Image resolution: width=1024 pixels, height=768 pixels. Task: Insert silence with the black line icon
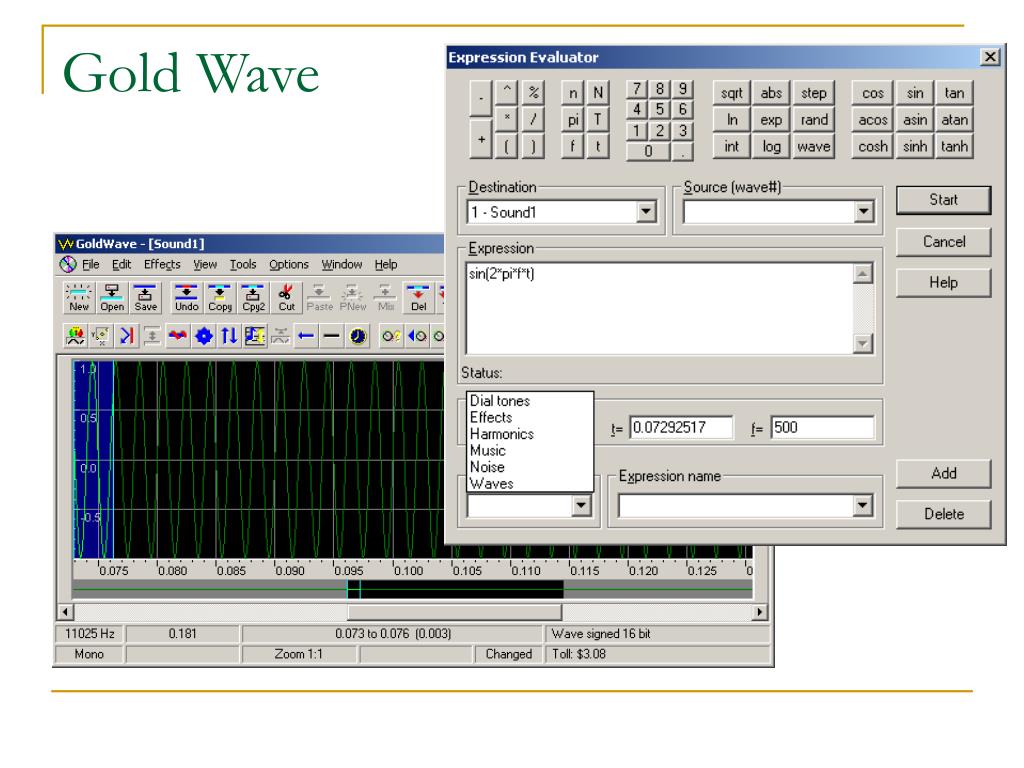tap(332, 336)
